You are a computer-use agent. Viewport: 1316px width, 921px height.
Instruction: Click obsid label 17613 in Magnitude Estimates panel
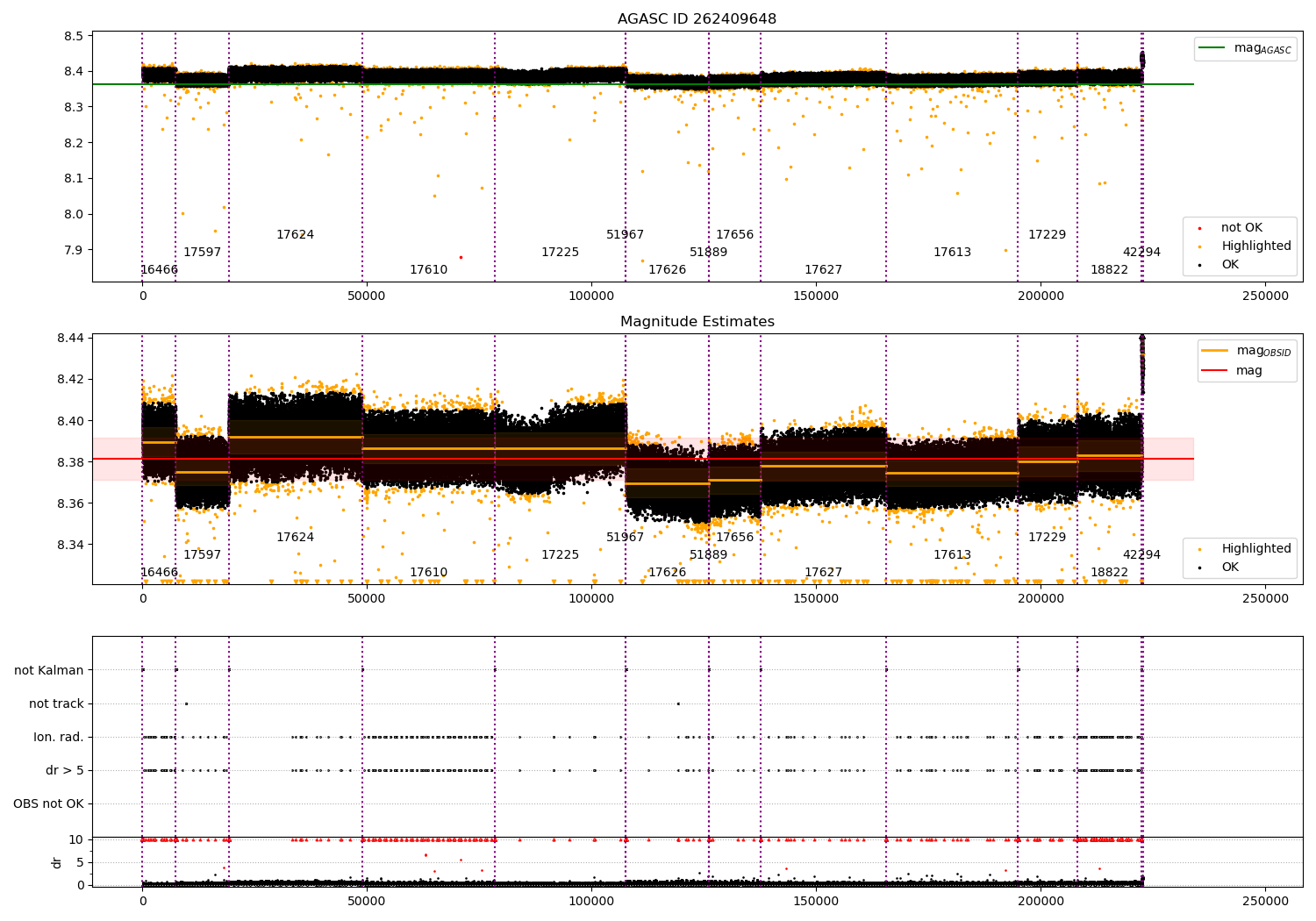[x=952, y=555]
